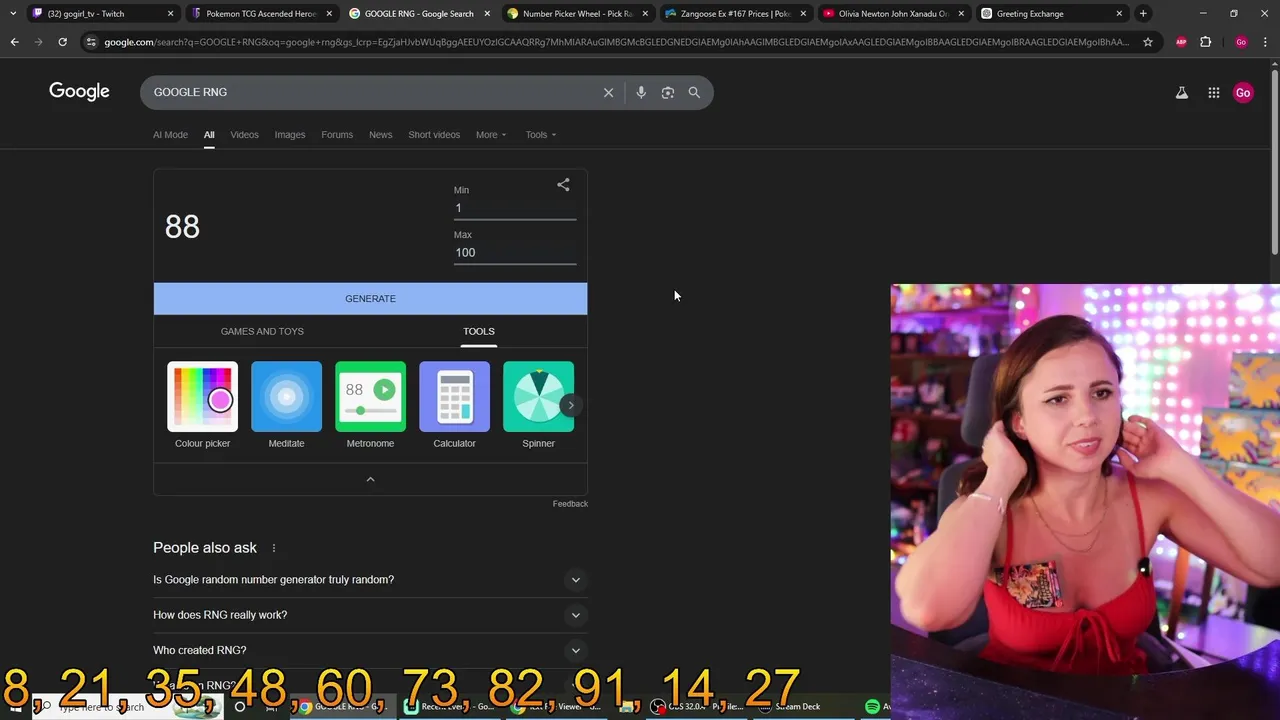Share the random number generator result

[x=563, y=185]
